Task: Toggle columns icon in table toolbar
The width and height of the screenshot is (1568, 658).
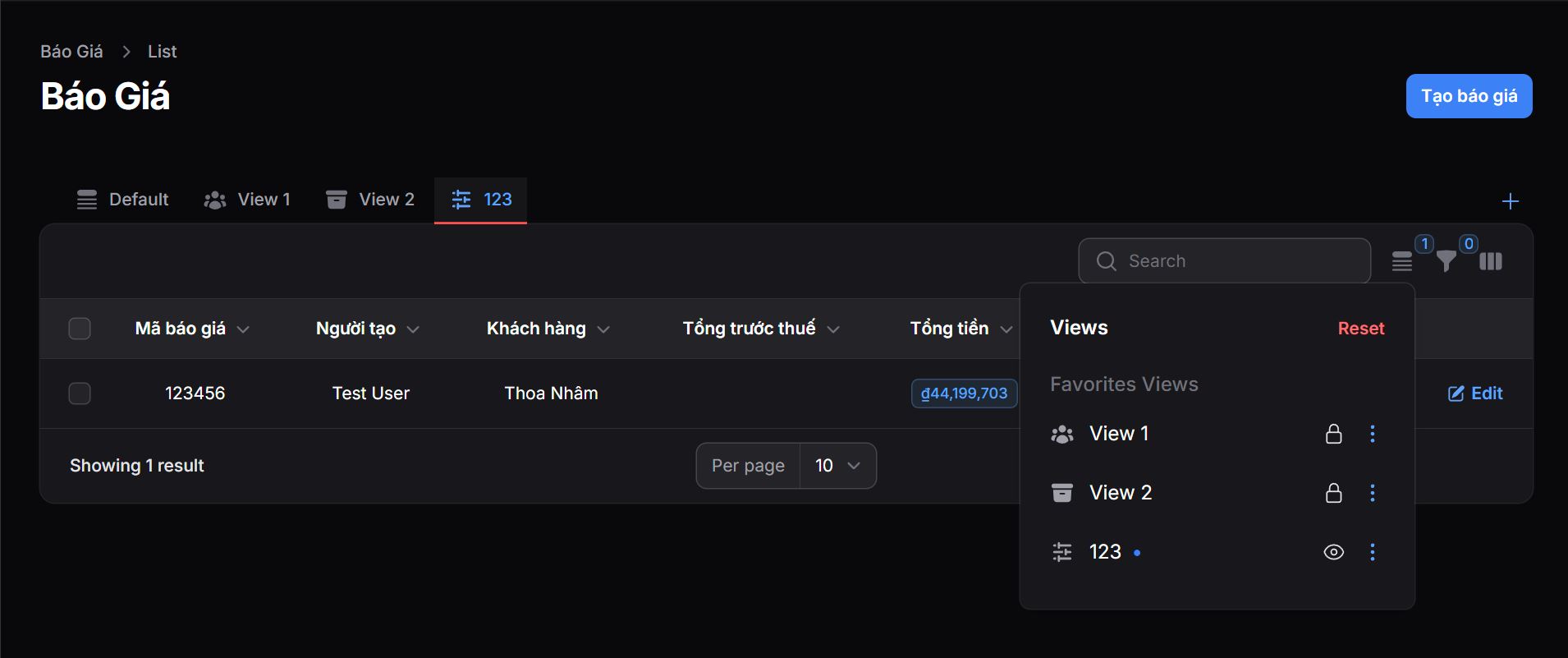Action: coord(1491,261)
